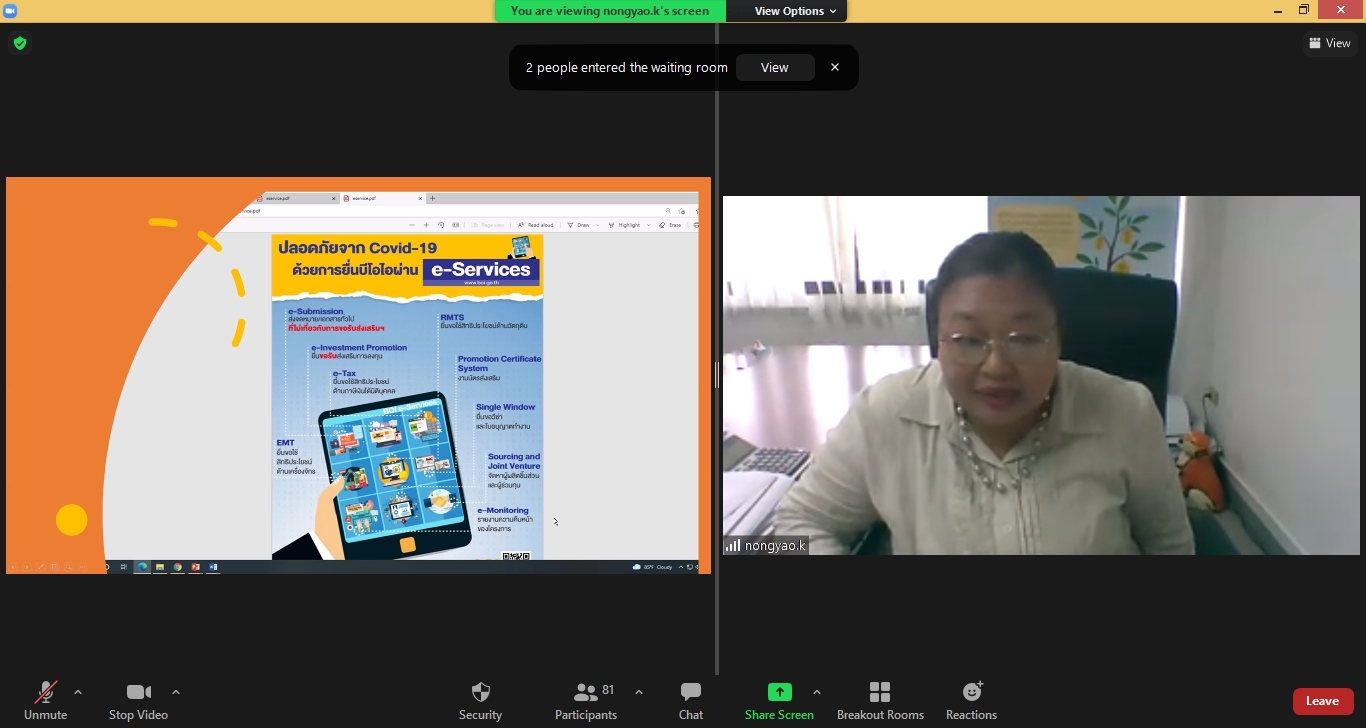Viewport: 1366px width, 728px height.
Task: Click the Task View icon in shared taskbar
Action: click(123, 567)
